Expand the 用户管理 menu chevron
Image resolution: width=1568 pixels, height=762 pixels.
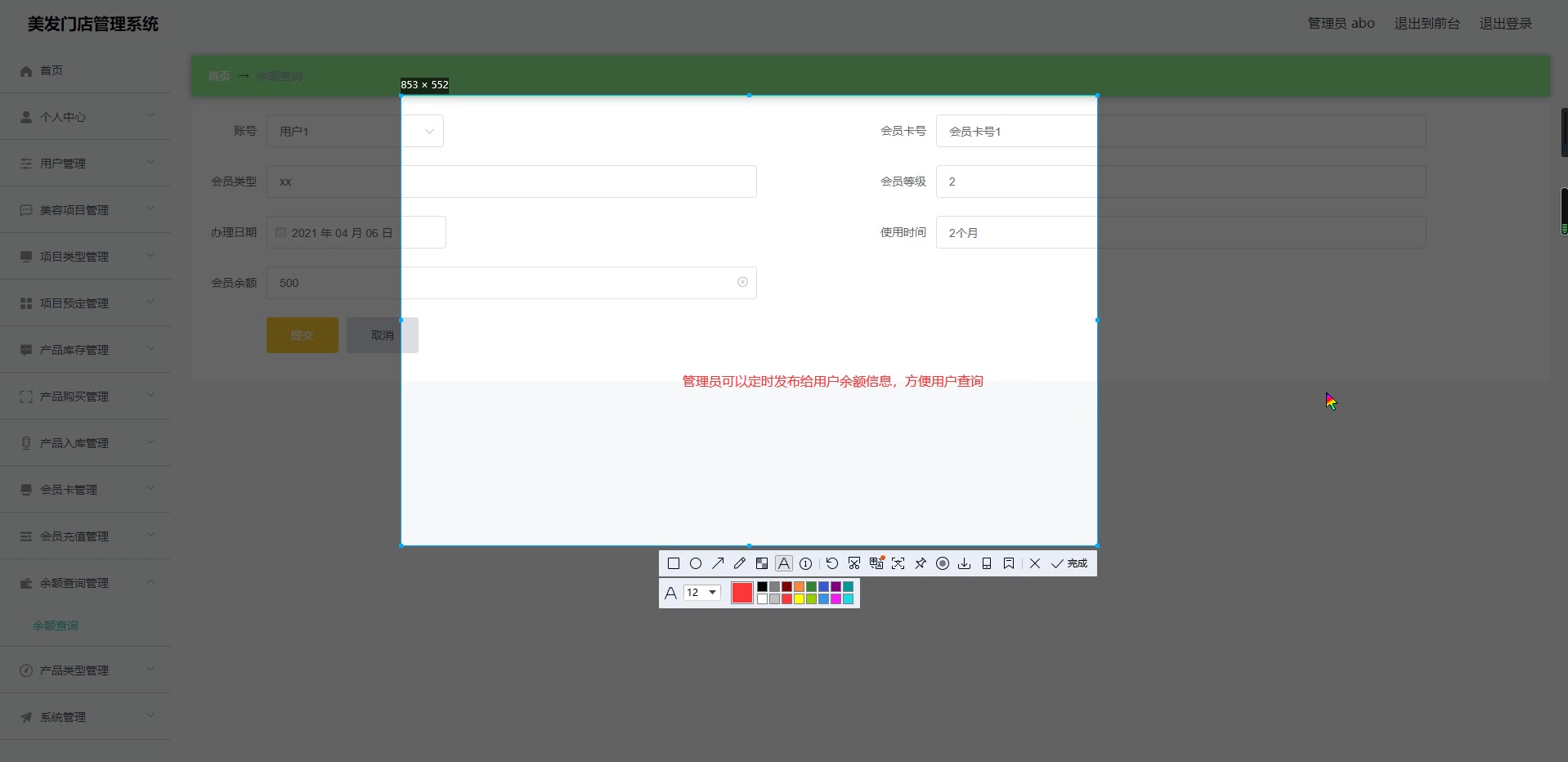click(x=150, y=163)
